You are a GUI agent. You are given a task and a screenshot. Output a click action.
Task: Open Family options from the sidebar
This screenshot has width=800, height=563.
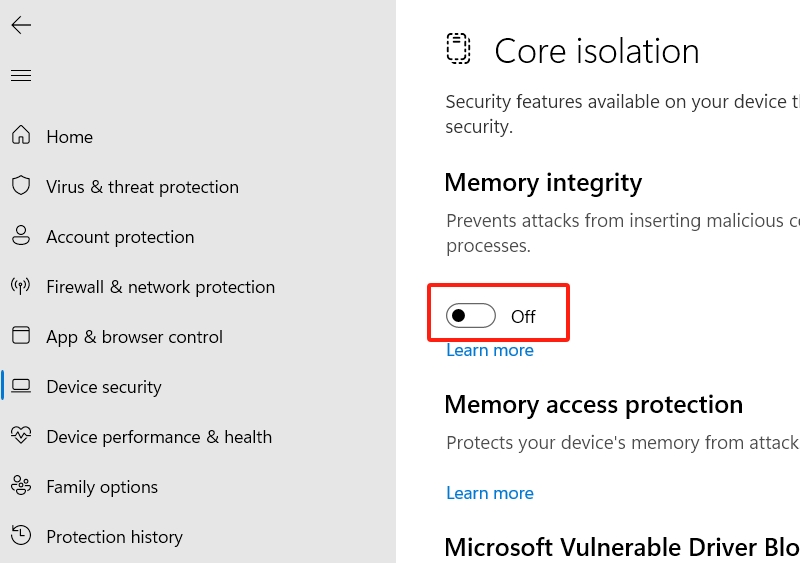[102, 487]
